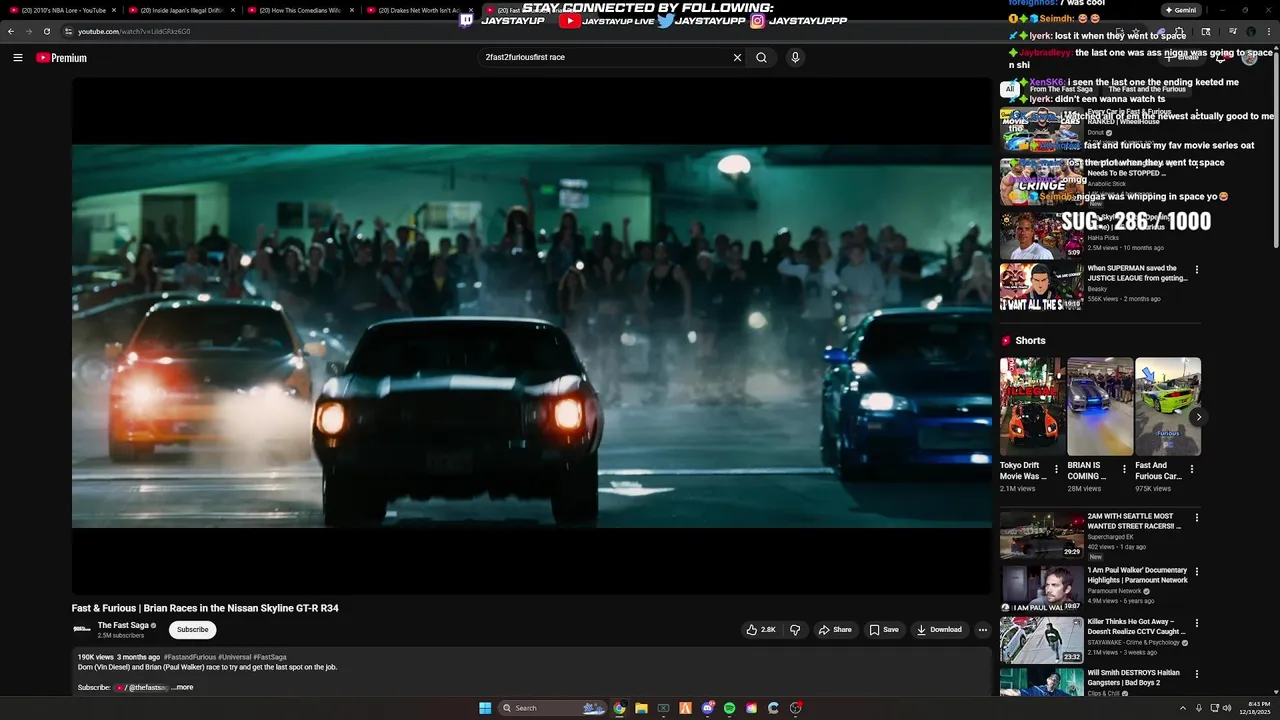Open the YouTube hamburger guide menu
Screen dimensions: 1280x720
pyautogui.click(x=18, y=58)
